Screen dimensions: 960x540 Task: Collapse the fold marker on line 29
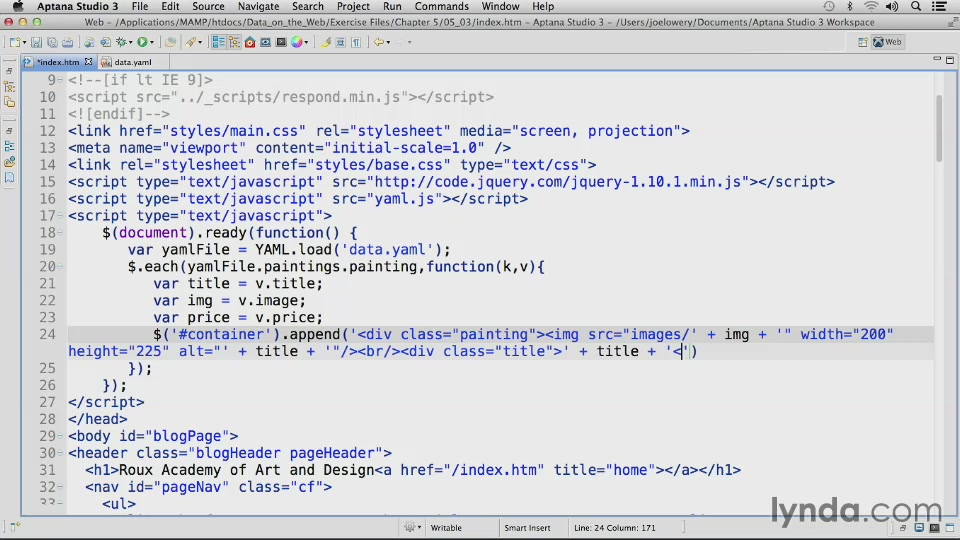coord(60,436)
